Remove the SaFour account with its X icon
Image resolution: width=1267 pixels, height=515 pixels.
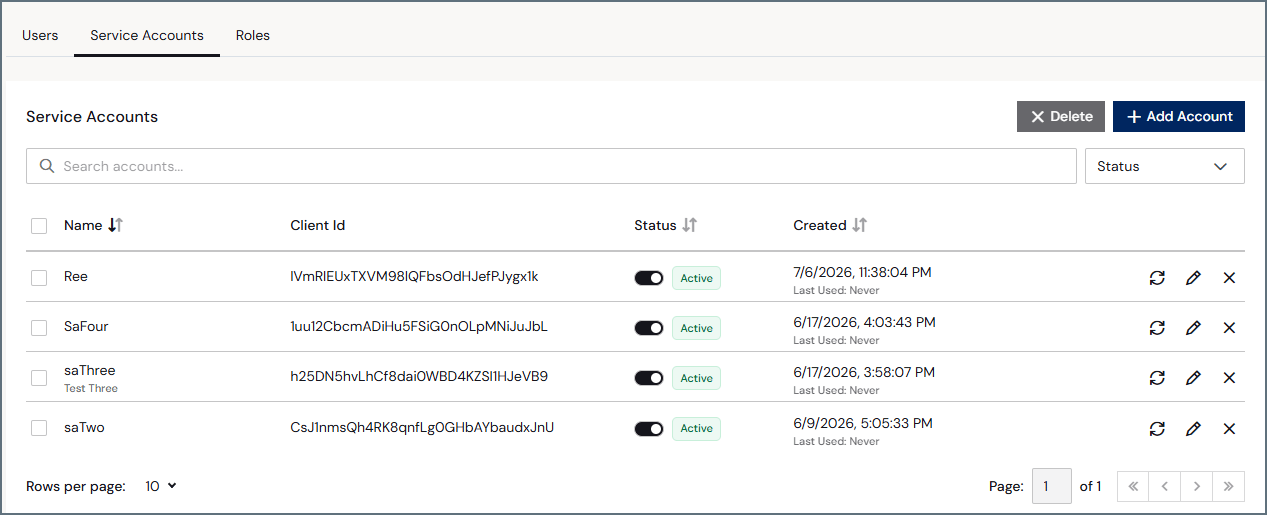[1230, 328]
